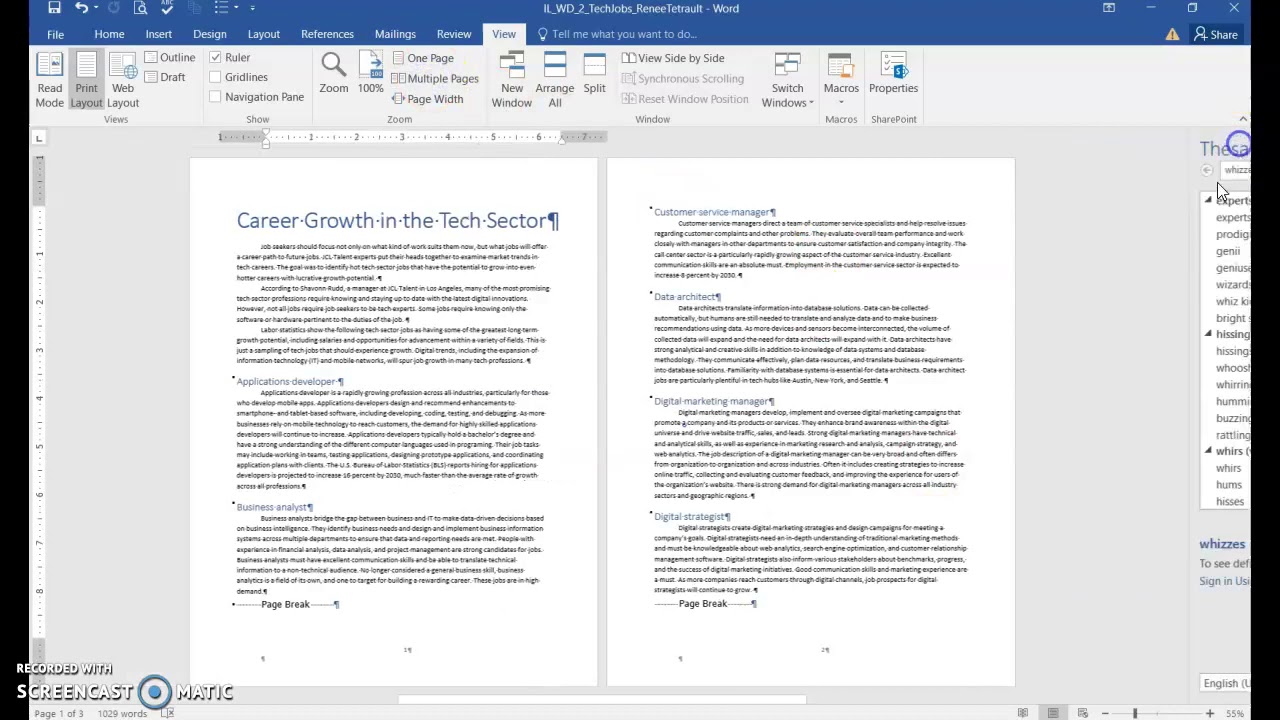This screenshot has width=1280, height=720.
Task: Open Ribbon Display Options
Action: (1109, 8)
